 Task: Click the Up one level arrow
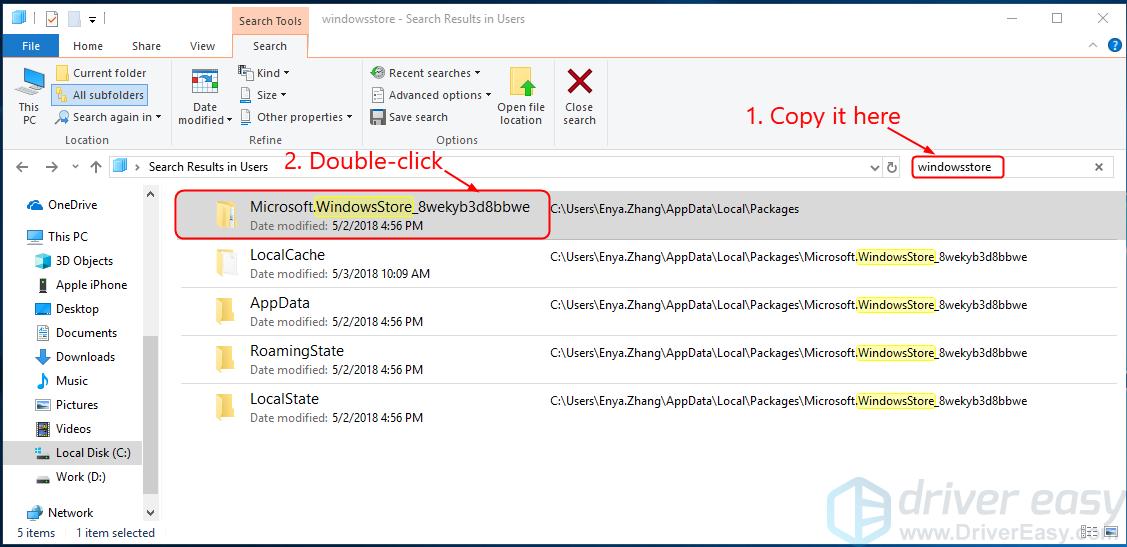click(x=96, y=167)
